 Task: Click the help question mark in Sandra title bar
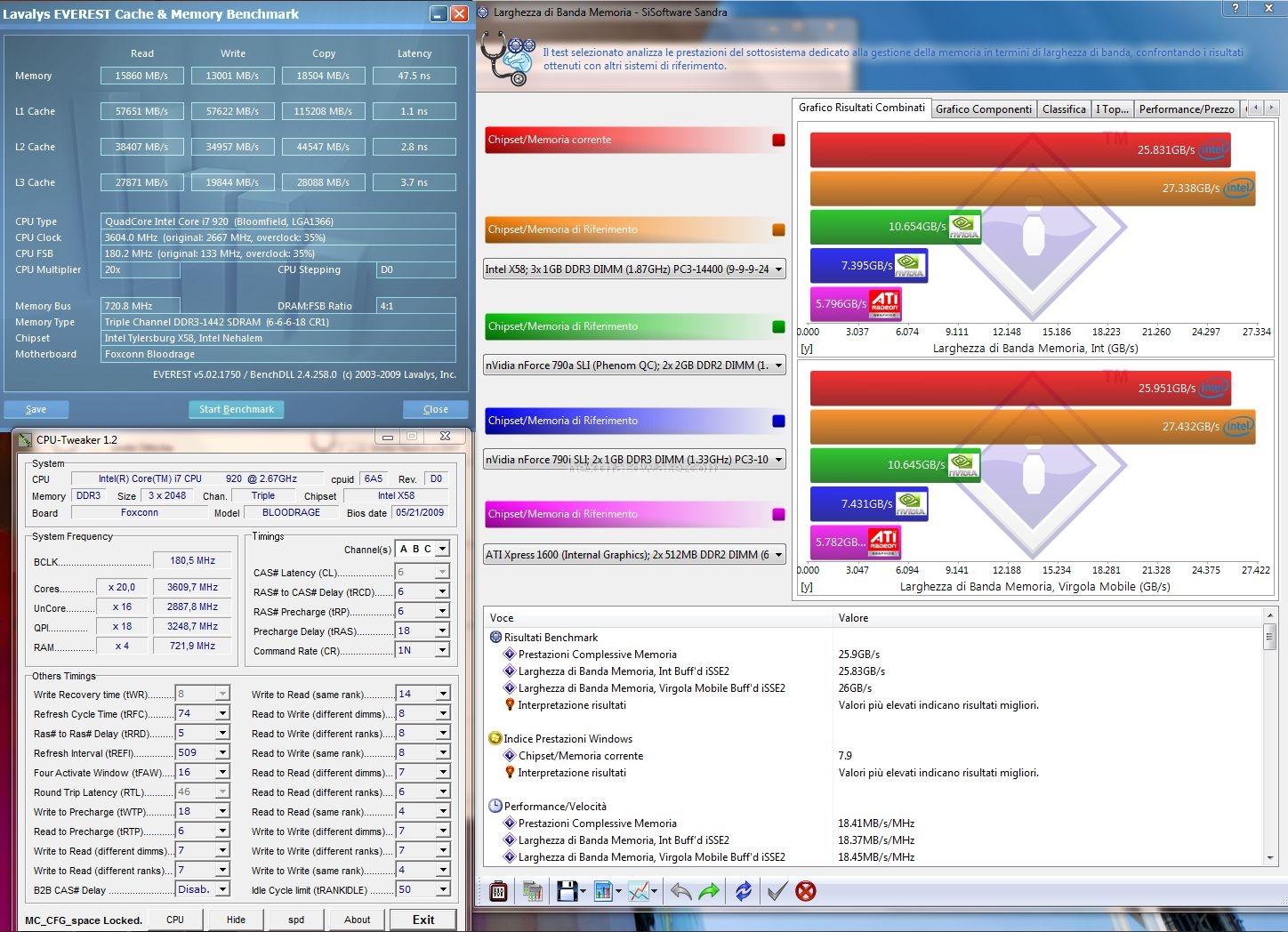[x=1235, y=8]
